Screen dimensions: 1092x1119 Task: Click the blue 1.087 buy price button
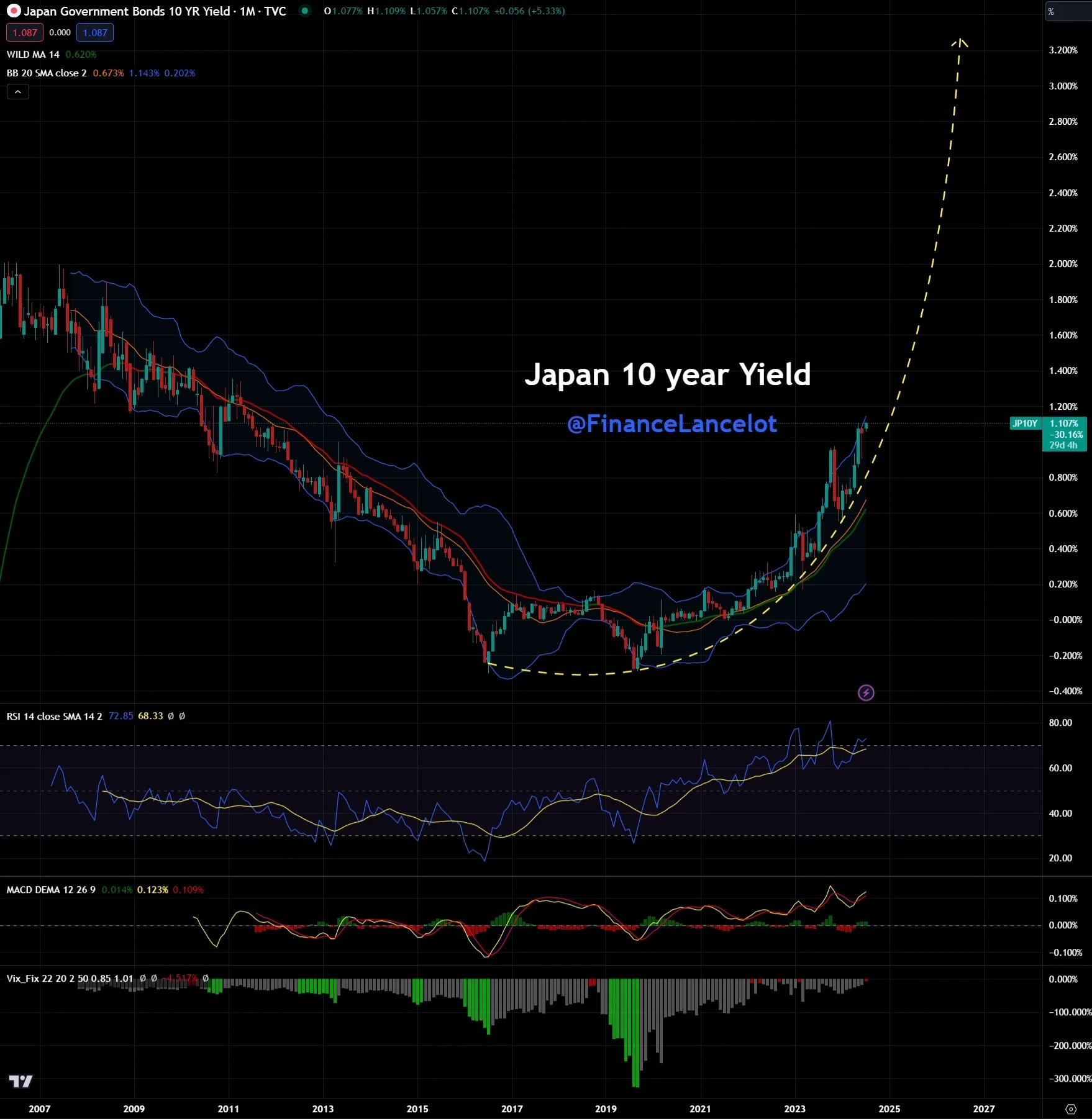coord(95,32)
